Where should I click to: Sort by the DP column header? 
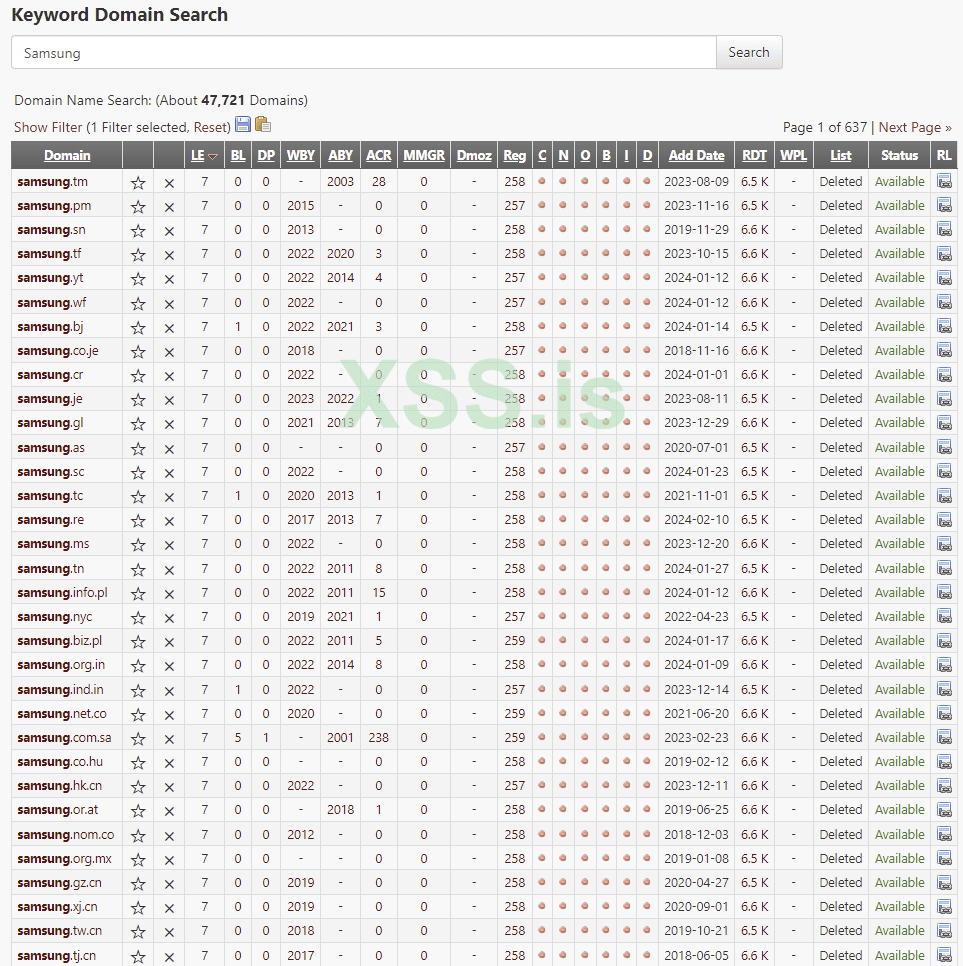266,155
